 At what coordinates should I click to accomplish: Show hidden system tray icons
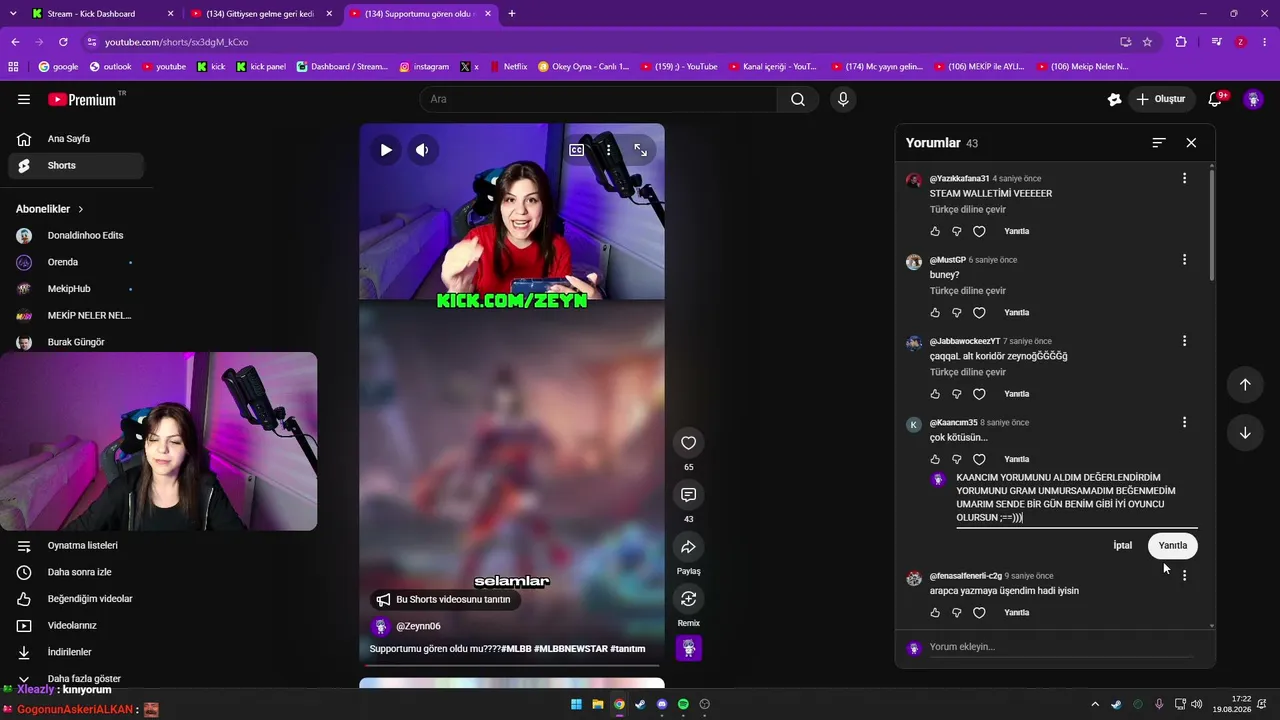coord(1094,704)
